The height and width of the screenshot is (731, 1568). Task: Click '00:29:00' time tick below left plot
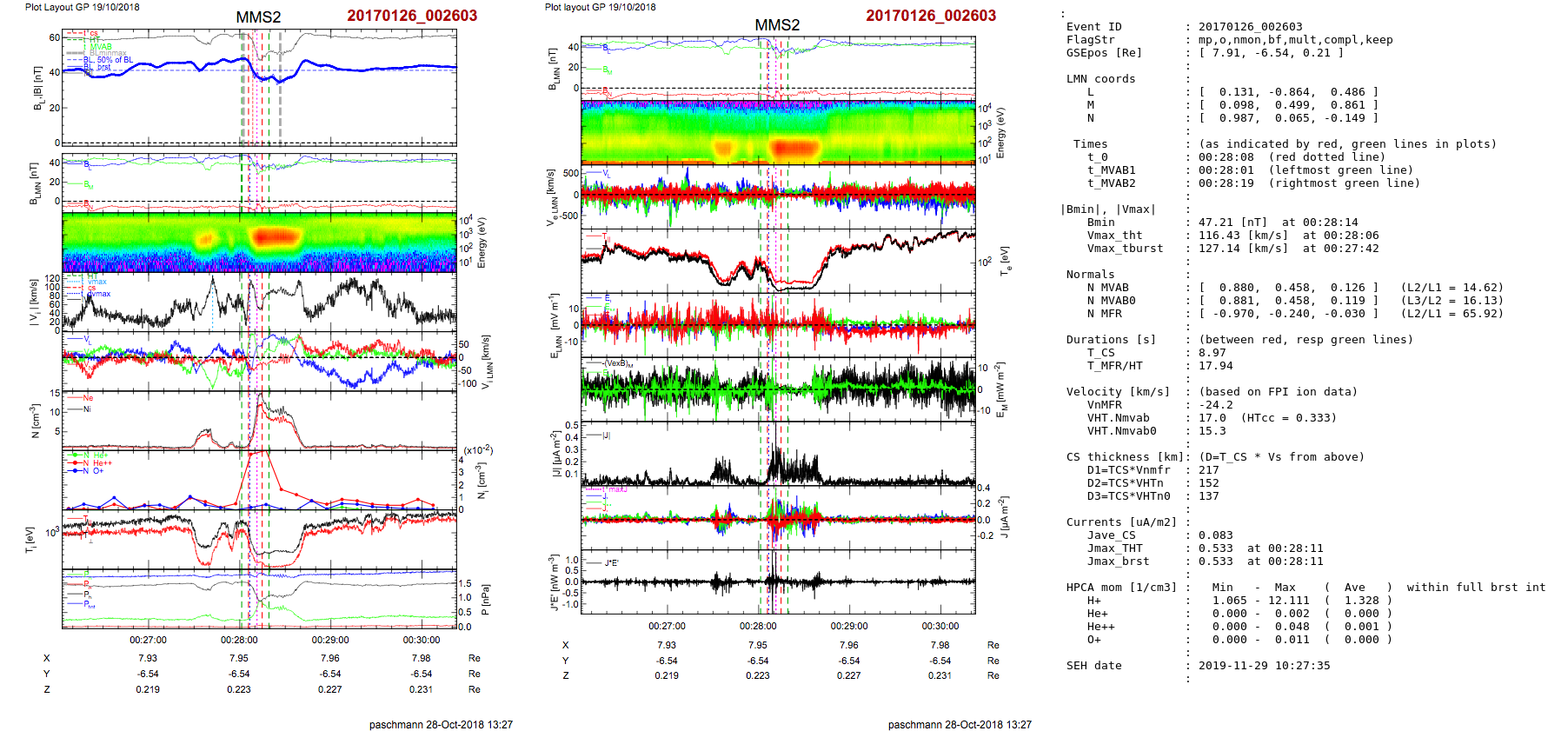(330, 640)
